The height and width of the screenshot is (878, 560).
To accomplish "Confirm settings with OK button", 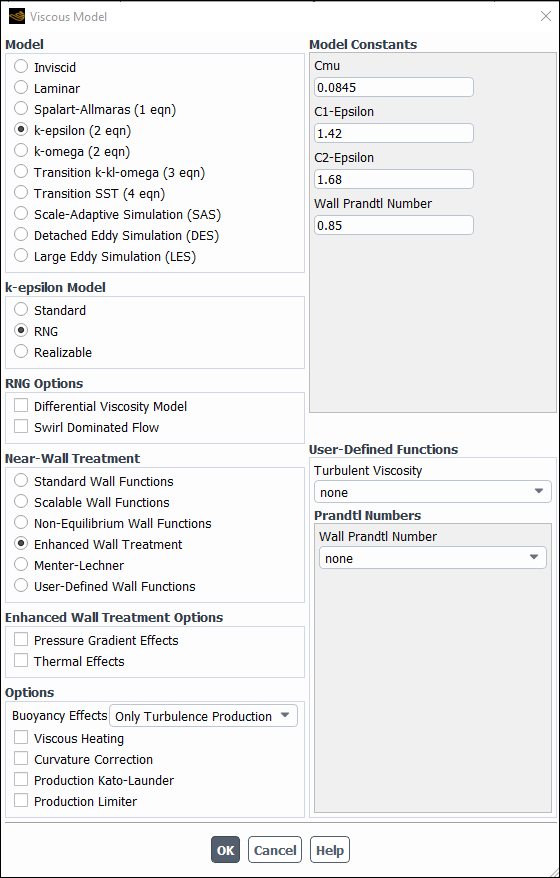I will 225,850.
